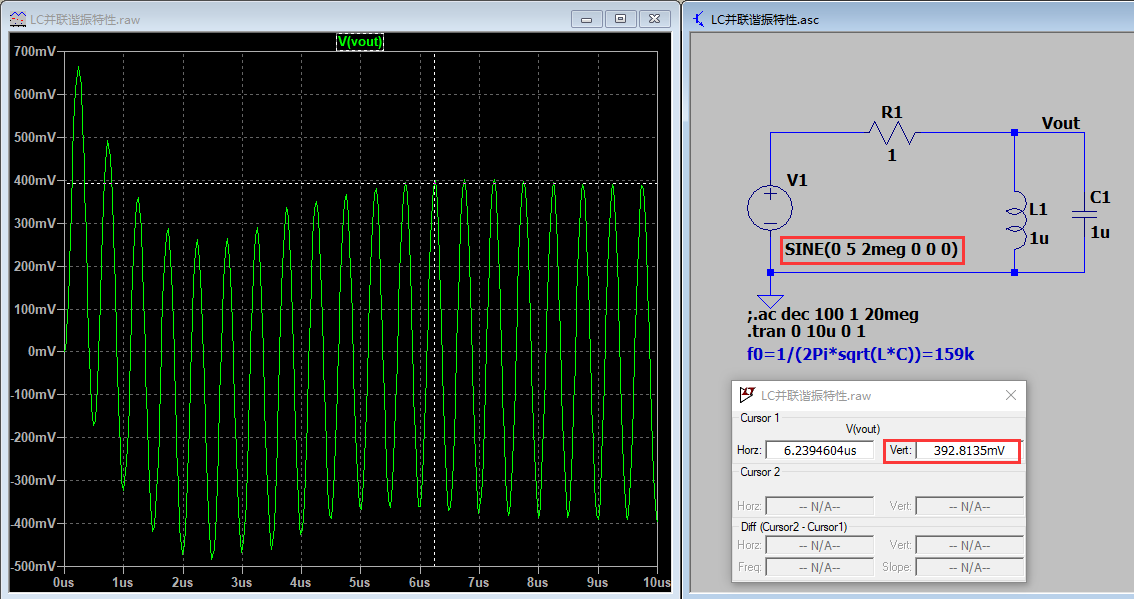Select the V1 voltage source symbol
Image resolution: width=1134 pixels, height=599 pixels.
tap(770, 208)
